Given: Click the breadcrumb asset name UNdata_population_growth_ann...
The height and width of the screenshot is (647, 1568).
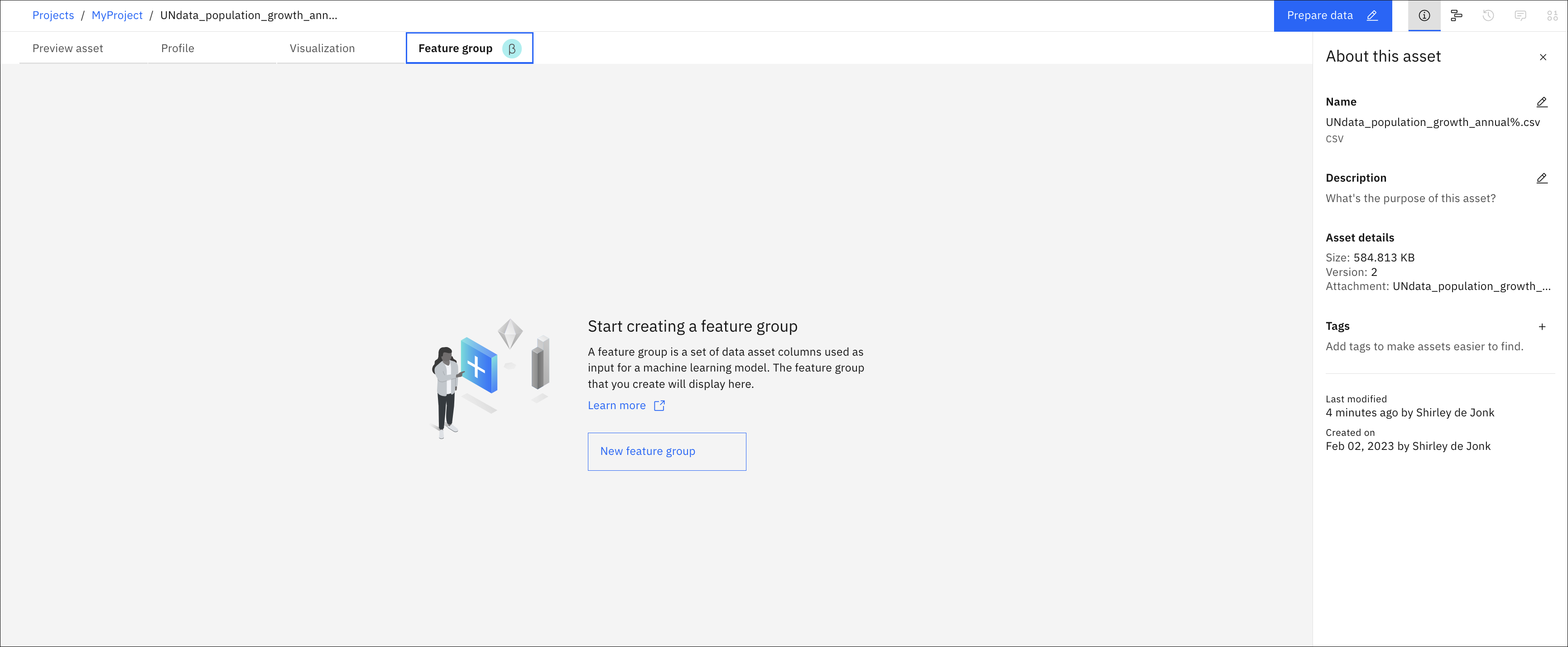Looking at the screenshot, I should [248, 15].
